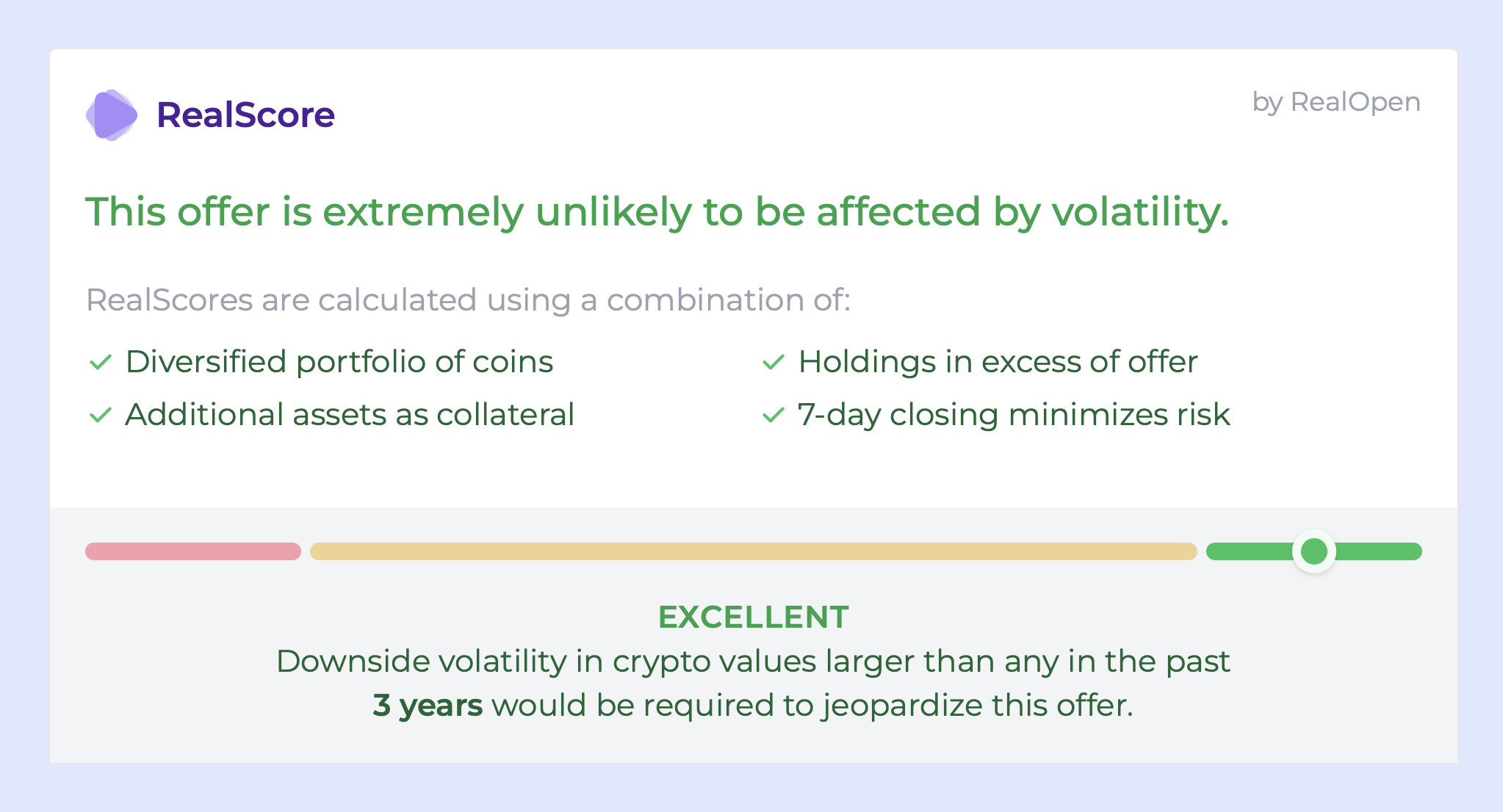Select the Holdings in excess of offer item

pos(998,362)
